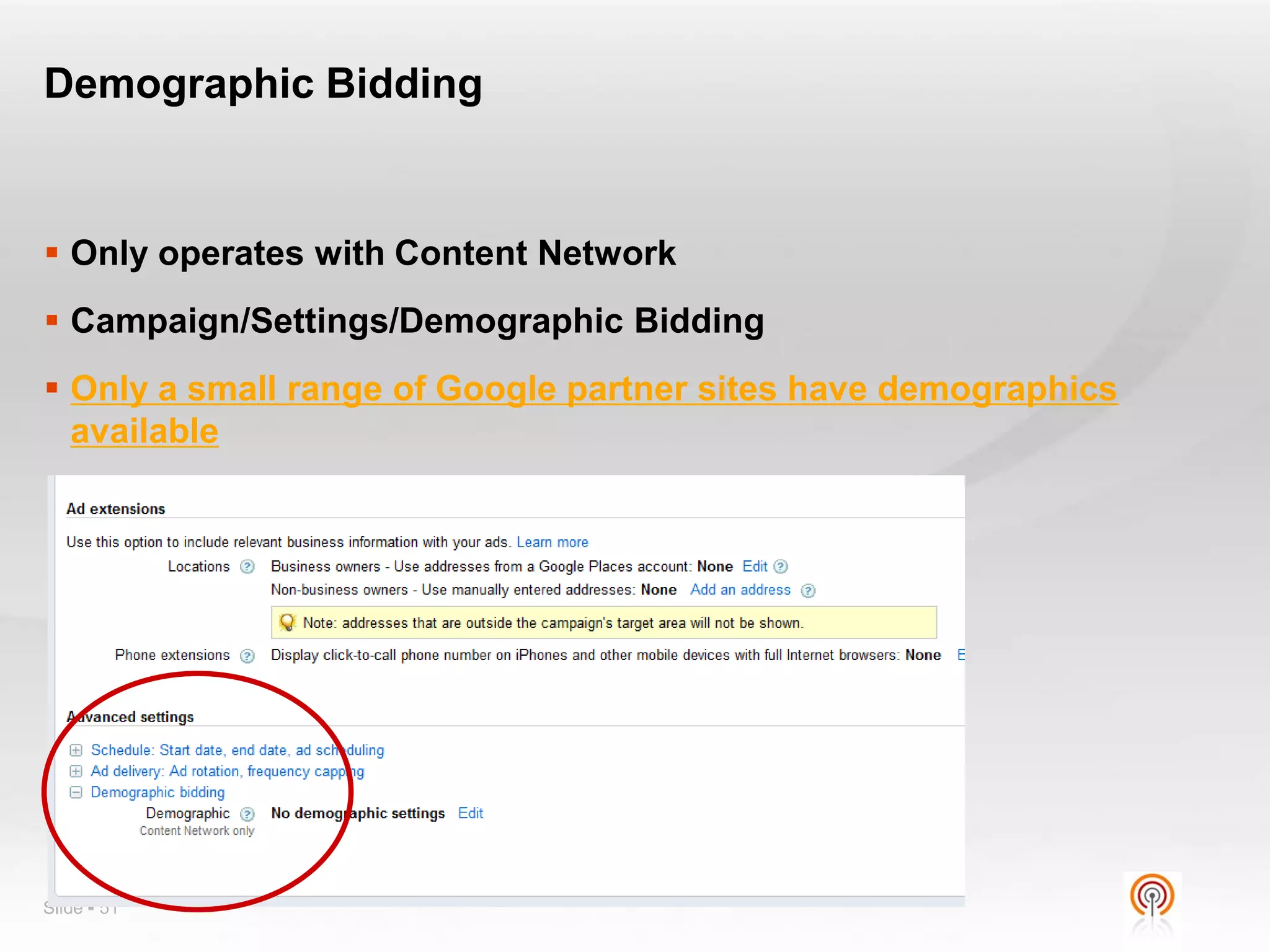Select 'Only operates with Content Network' bullet
This screenshot has width=1270, height=952.
click(x=373, y=253)
